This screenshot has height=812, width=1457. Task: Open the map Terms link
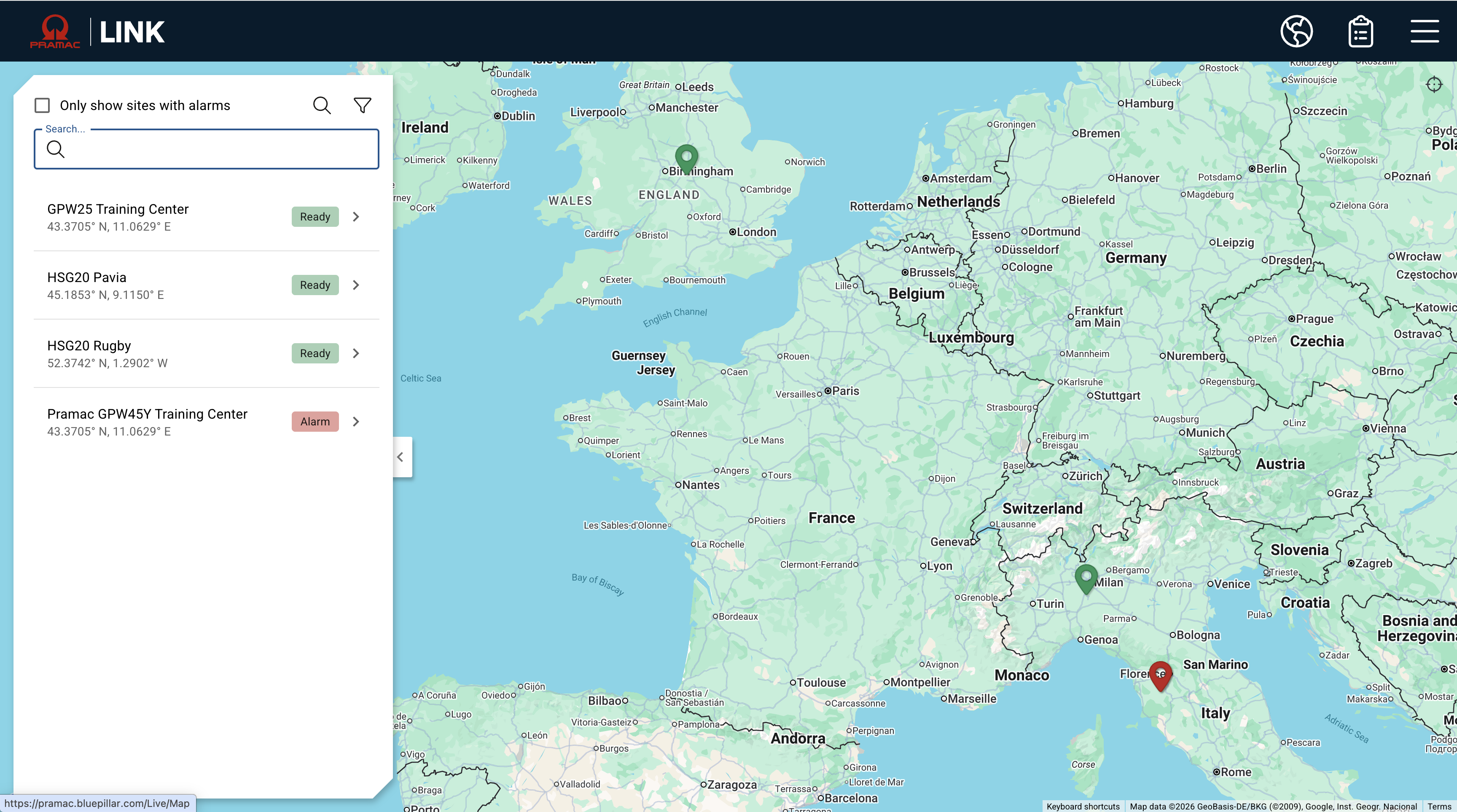[1439, 807]
